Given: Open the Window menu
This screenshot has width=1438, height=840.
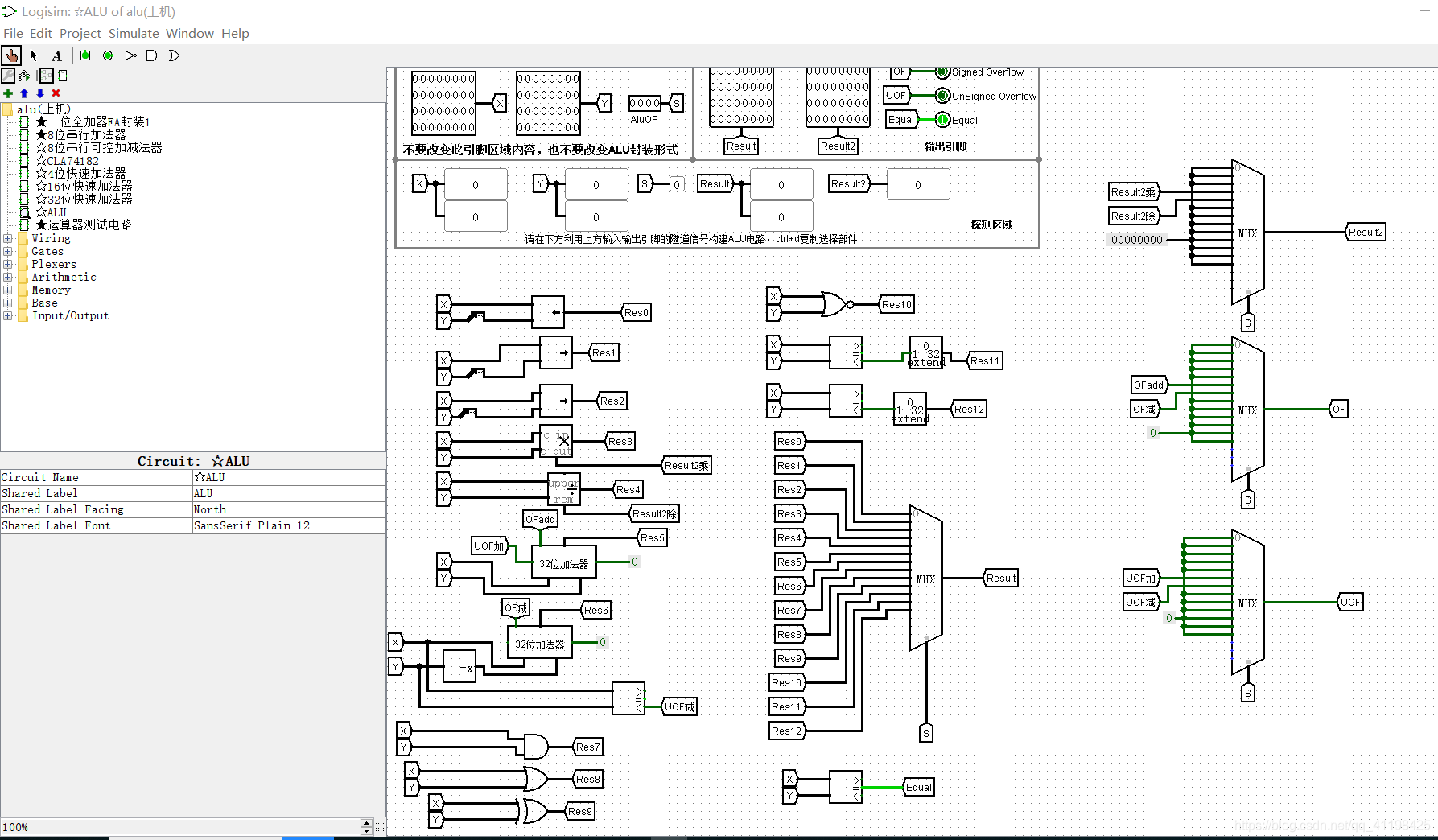Looking at the screenshot, I should pyautogui.click(x=190, y=33).
